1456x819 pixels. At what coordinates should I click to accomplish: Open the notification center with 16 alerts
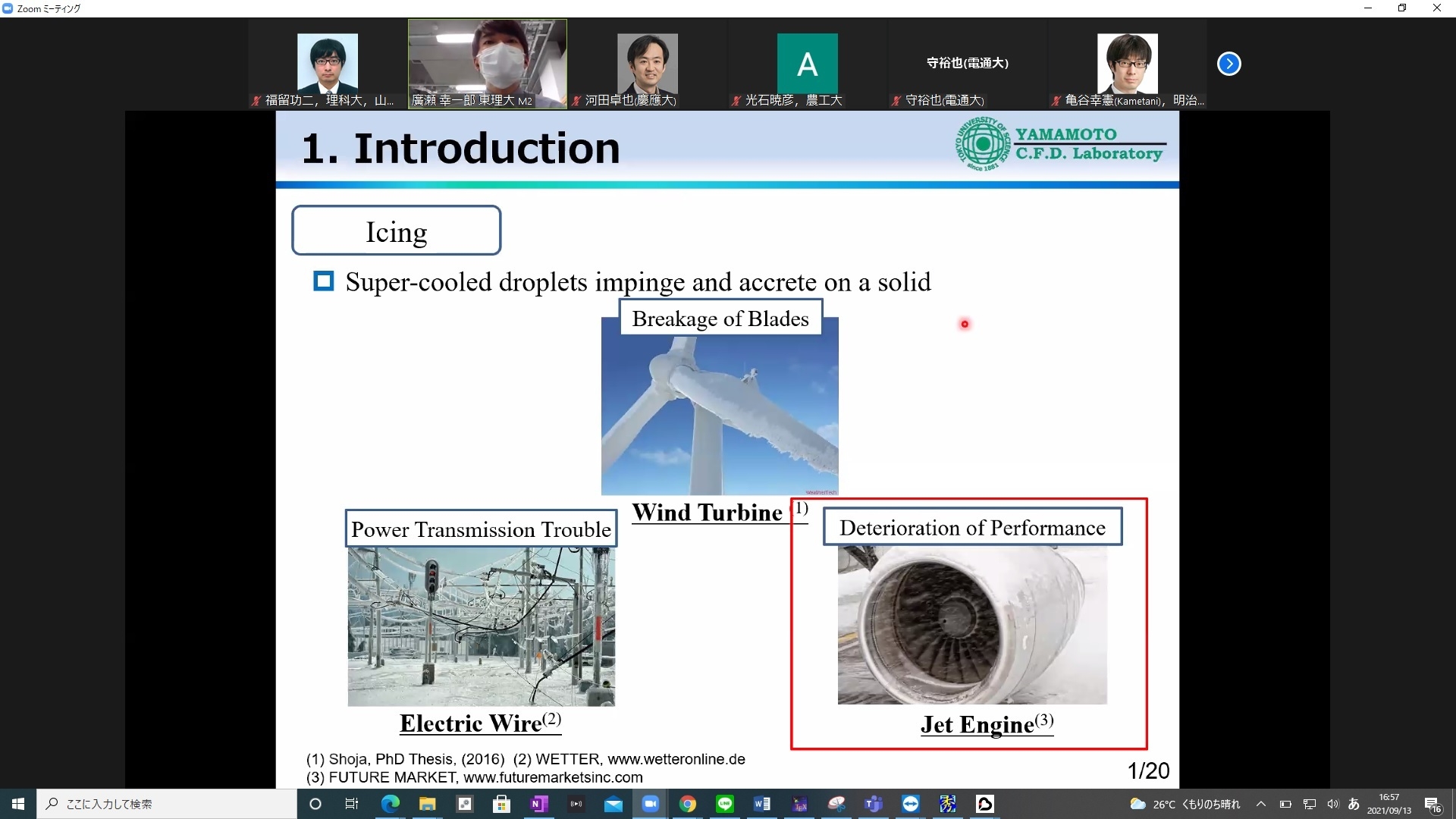1432,805
